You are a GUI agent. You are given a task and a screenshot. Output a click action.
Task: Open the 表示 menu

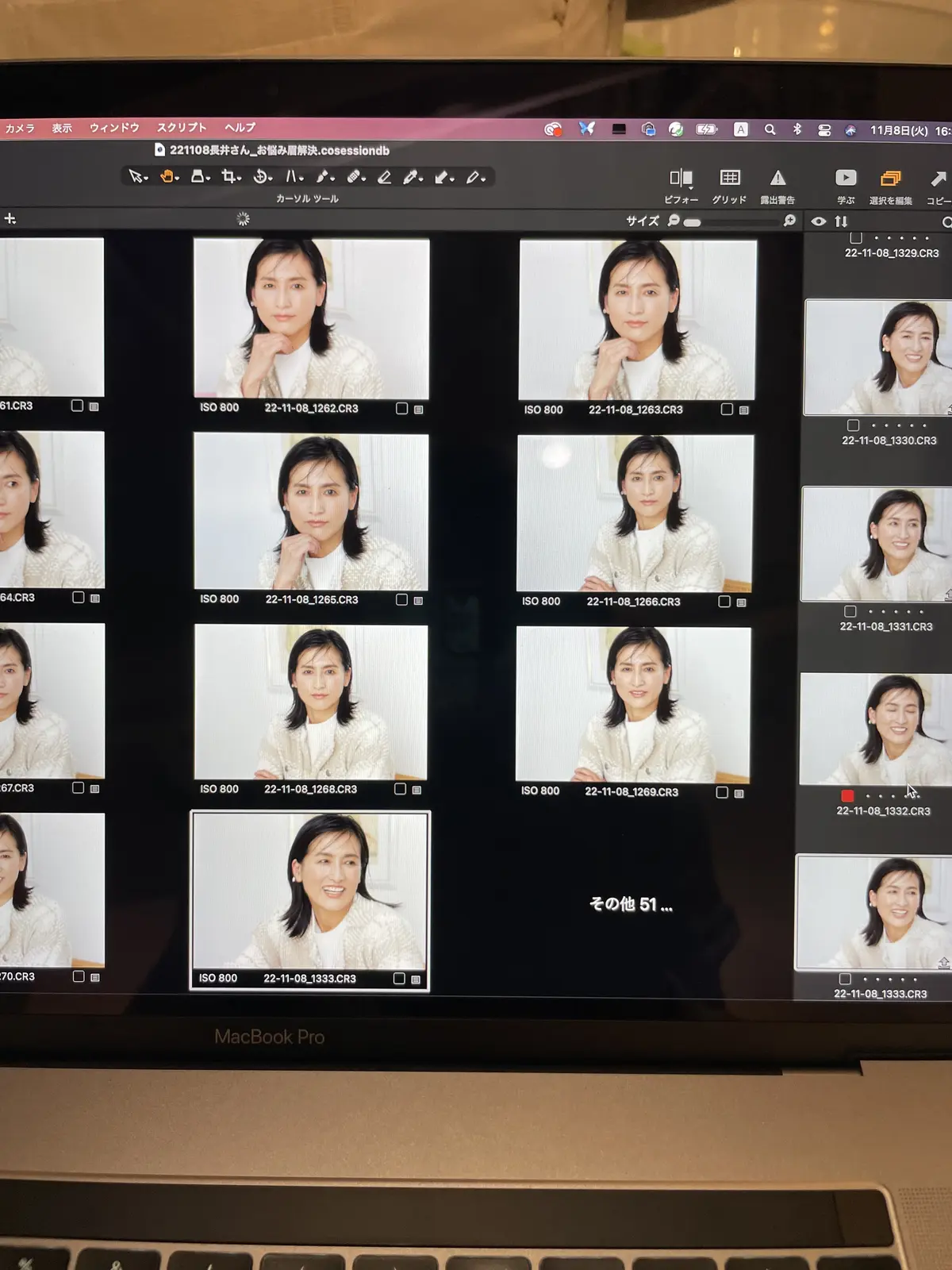(62, 128)
